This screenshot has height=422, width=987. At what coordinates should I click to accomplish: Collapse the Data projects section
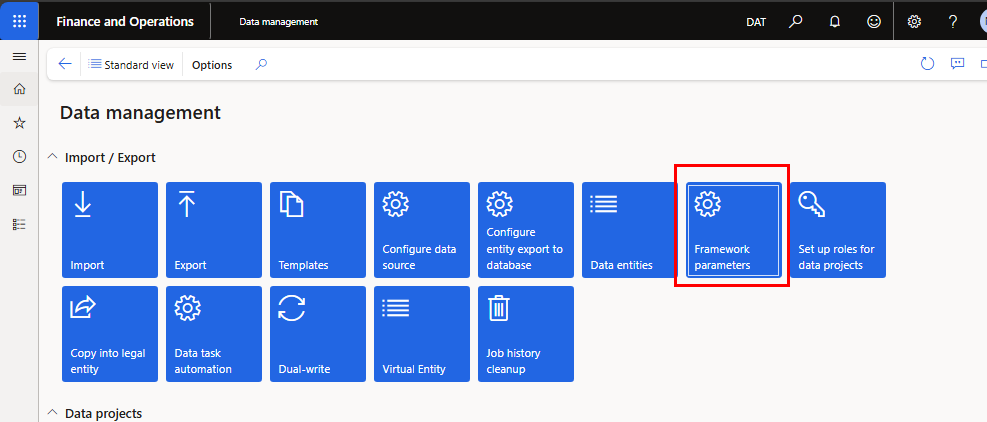tap(52, 413)
